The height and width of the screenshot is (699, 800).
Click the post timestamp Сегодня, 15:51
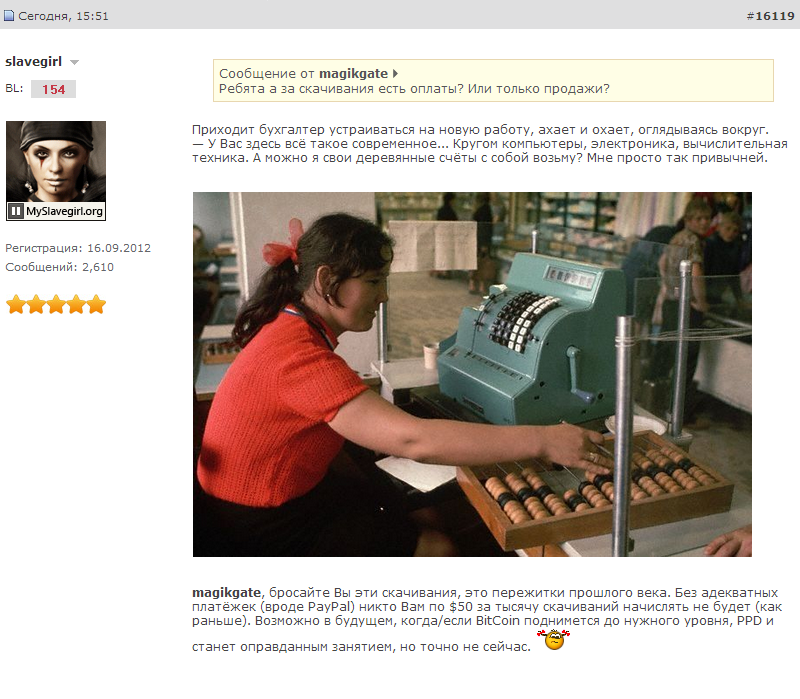[x=63, y=16]
